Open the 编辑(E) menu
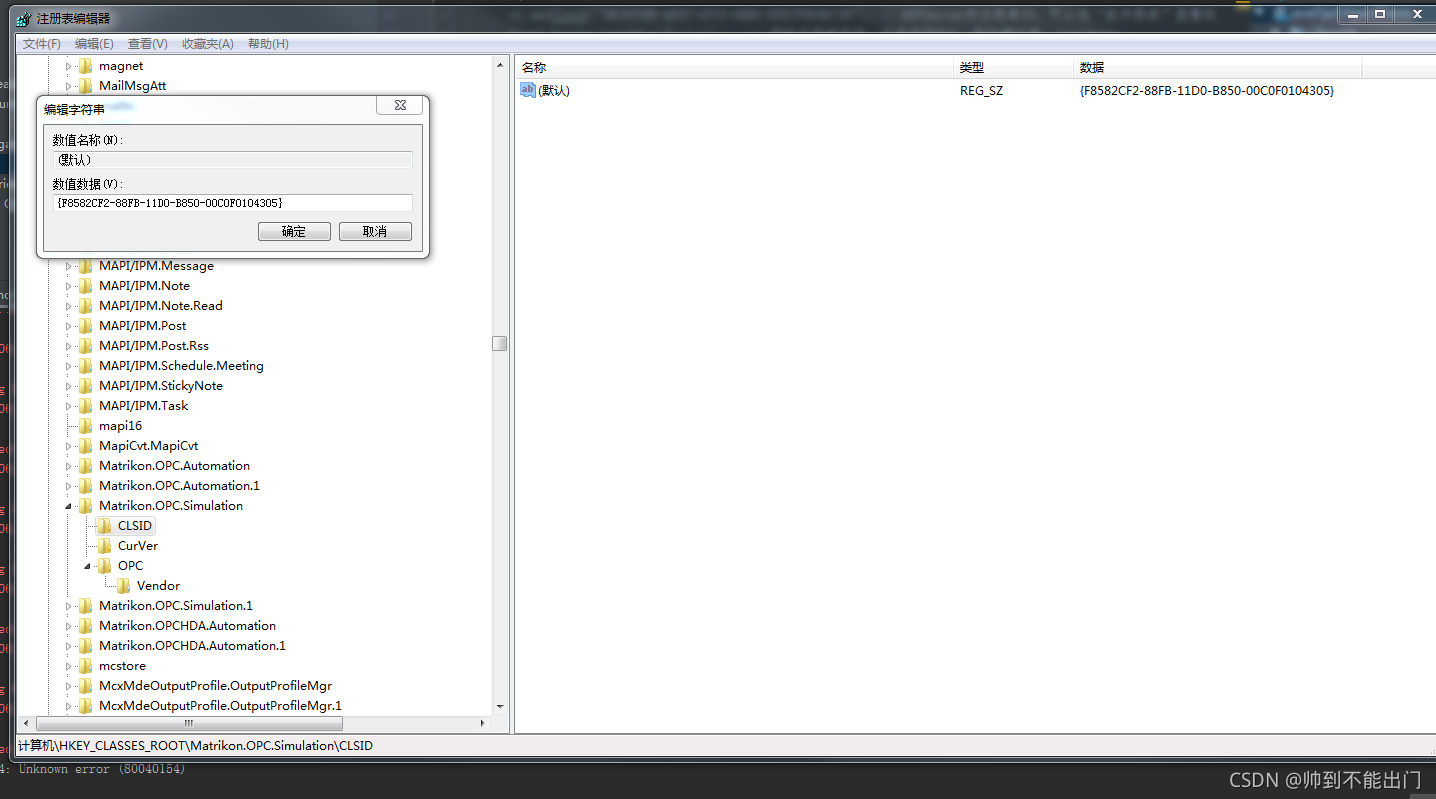 [94, 44]
